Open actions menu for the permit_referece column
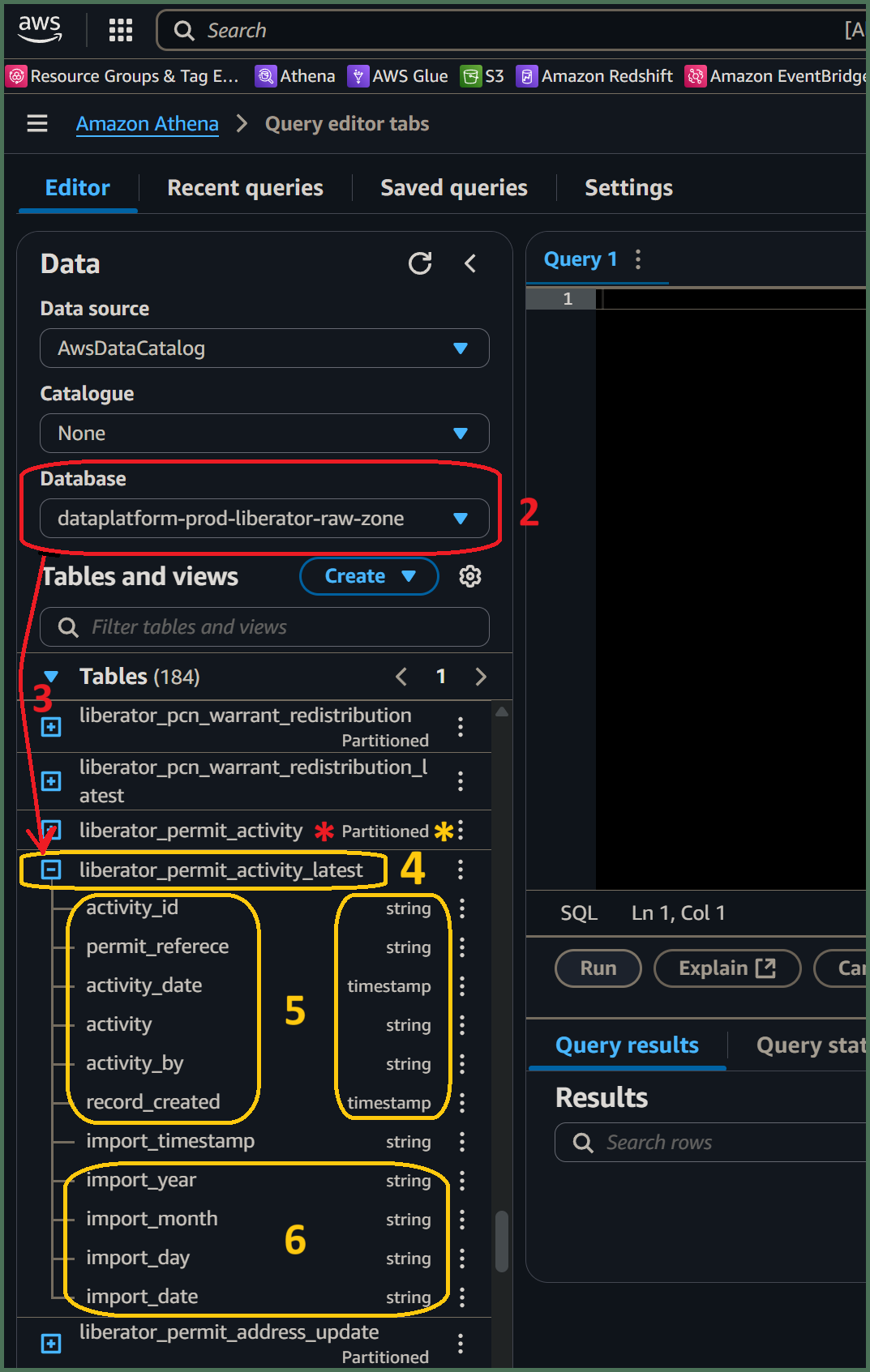The image size is (870, 1372). click(462, 947)
